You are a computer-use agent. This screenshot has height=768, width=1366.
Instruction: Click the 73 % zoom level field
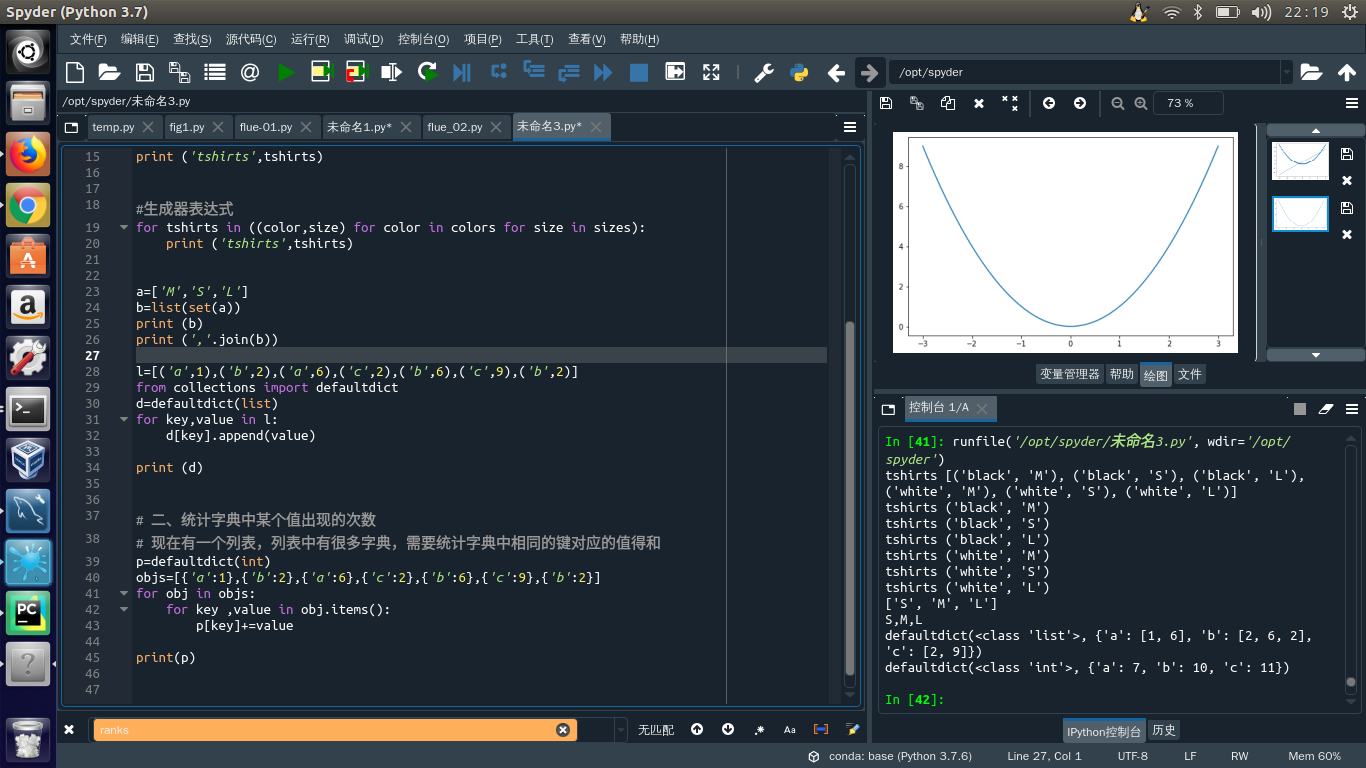[x=1188, y=103]
